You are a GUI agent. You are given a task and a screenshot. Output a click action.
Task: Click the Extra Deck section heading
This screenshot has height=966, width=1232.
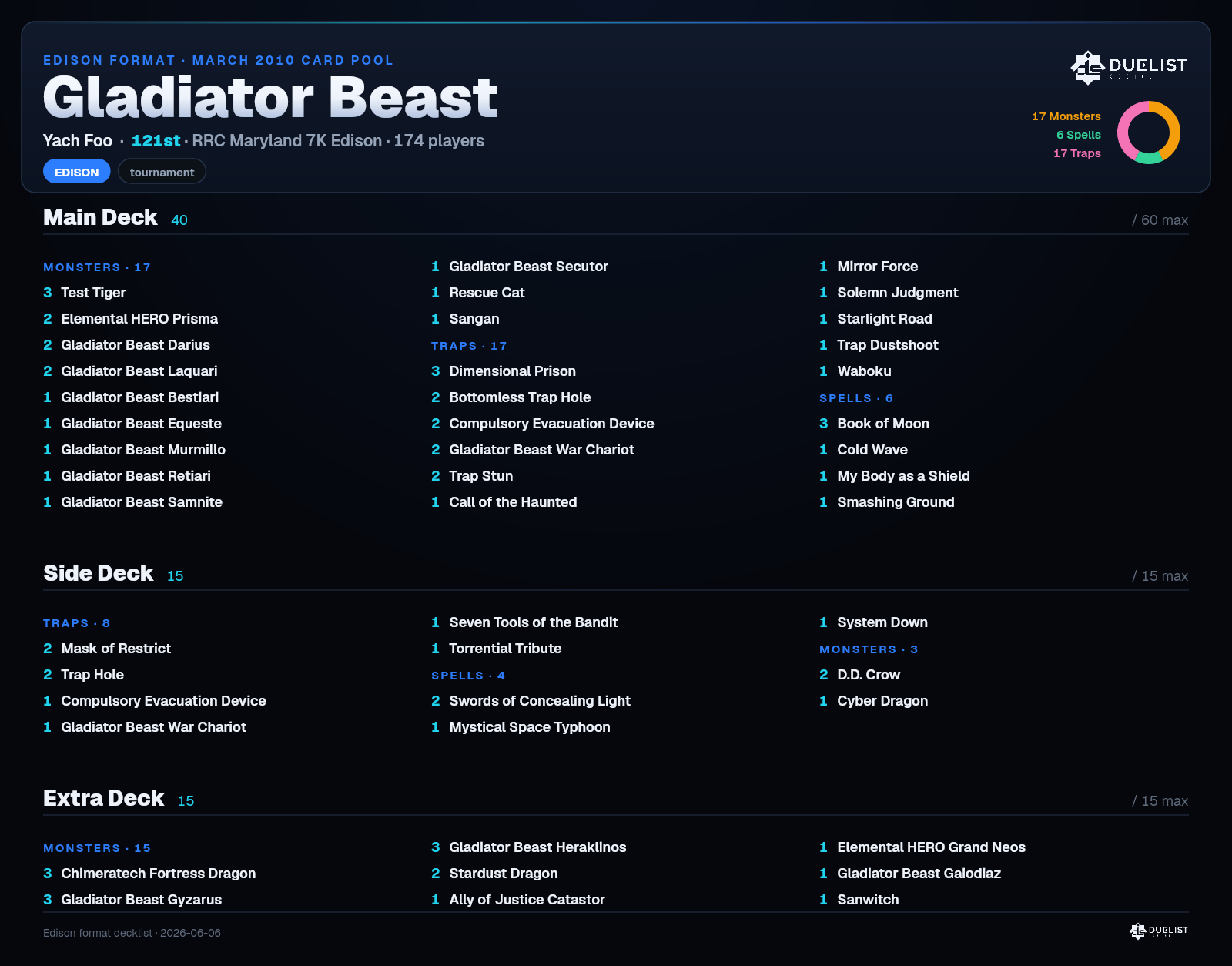[104, 798]
